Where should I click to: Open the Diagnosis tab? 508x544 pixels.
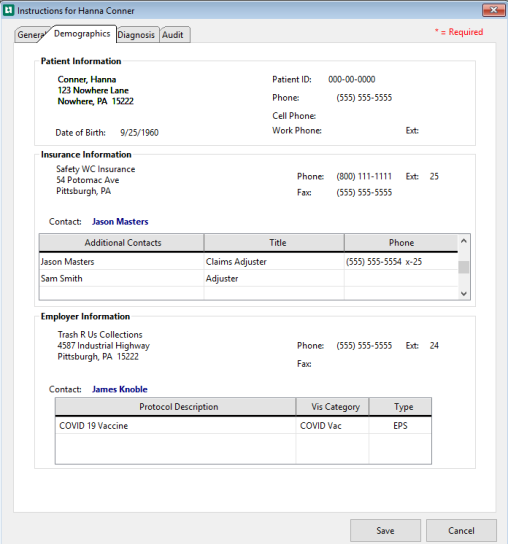[136, 35]
